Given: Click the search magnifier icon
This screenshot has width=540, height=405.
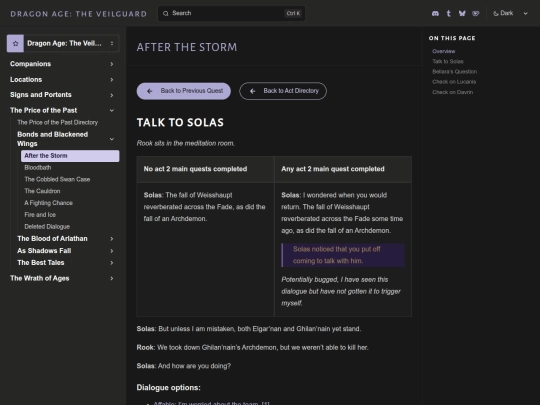Looking at the screenshot, I should [x=166, y=13].
